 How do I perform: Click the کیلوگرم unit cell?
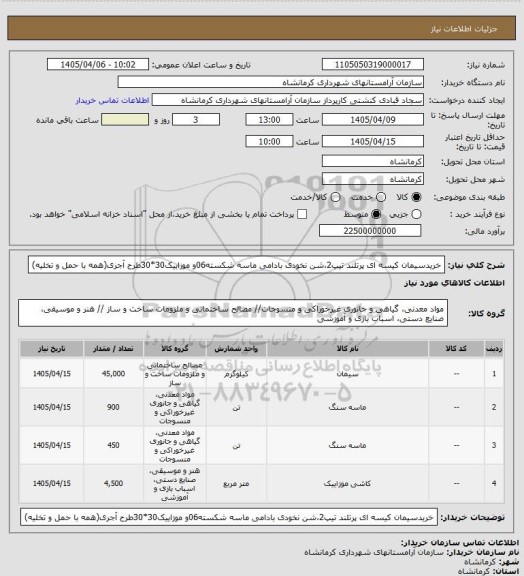[236, 374]
